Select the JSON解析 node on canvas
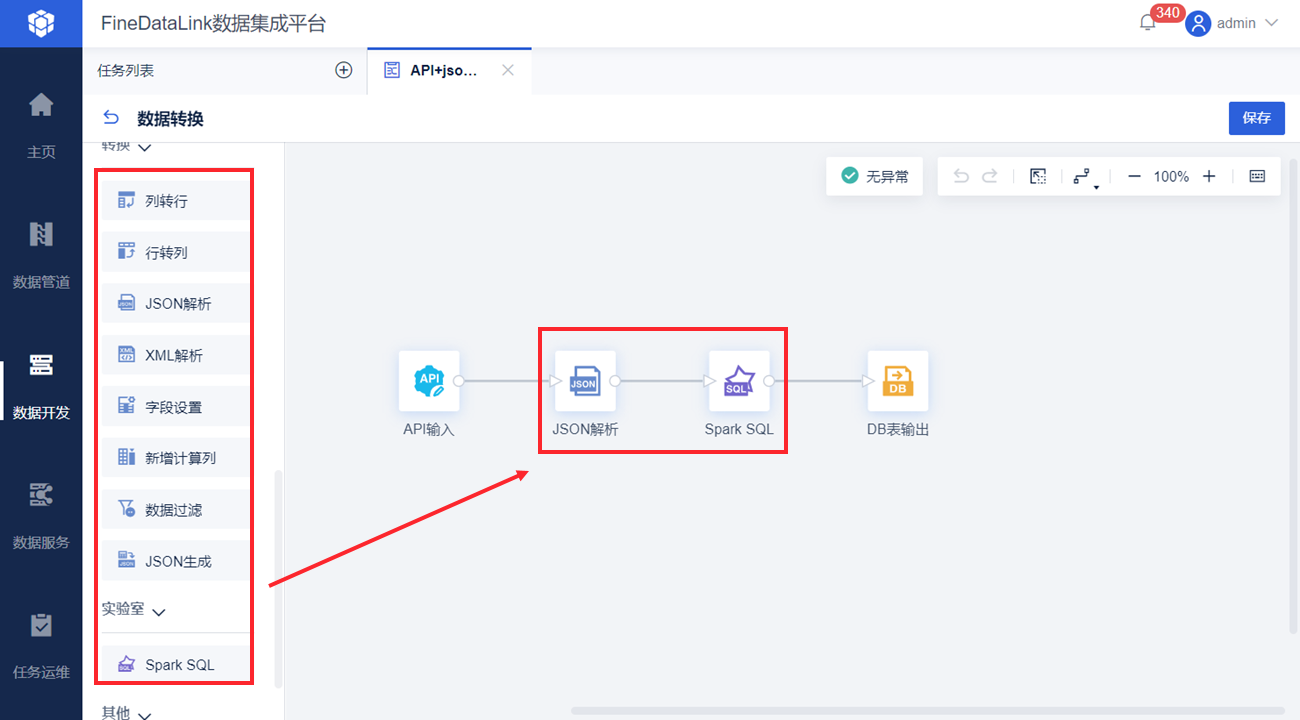This screenshot has height=720, width=1300. click(x=585, y=381)
